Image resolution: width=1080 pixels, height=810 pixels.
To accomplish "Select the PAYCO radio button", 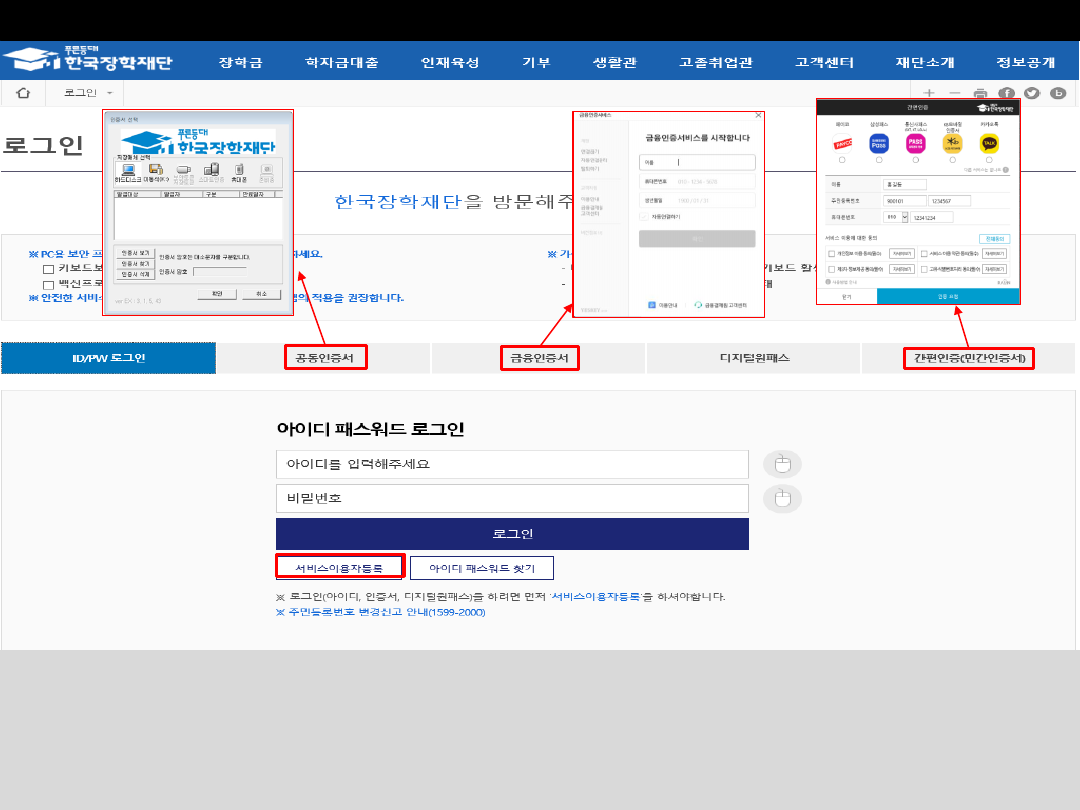I will (842, 160).
